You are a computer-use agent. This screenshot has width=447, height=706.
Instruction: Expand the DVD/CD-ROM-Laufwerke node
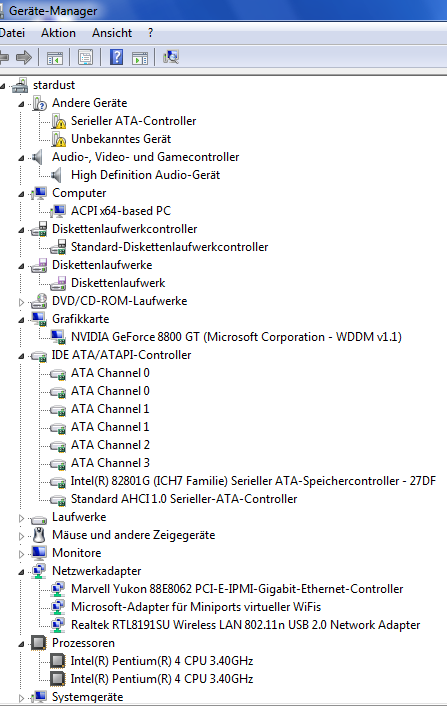[x=21, y=302]
